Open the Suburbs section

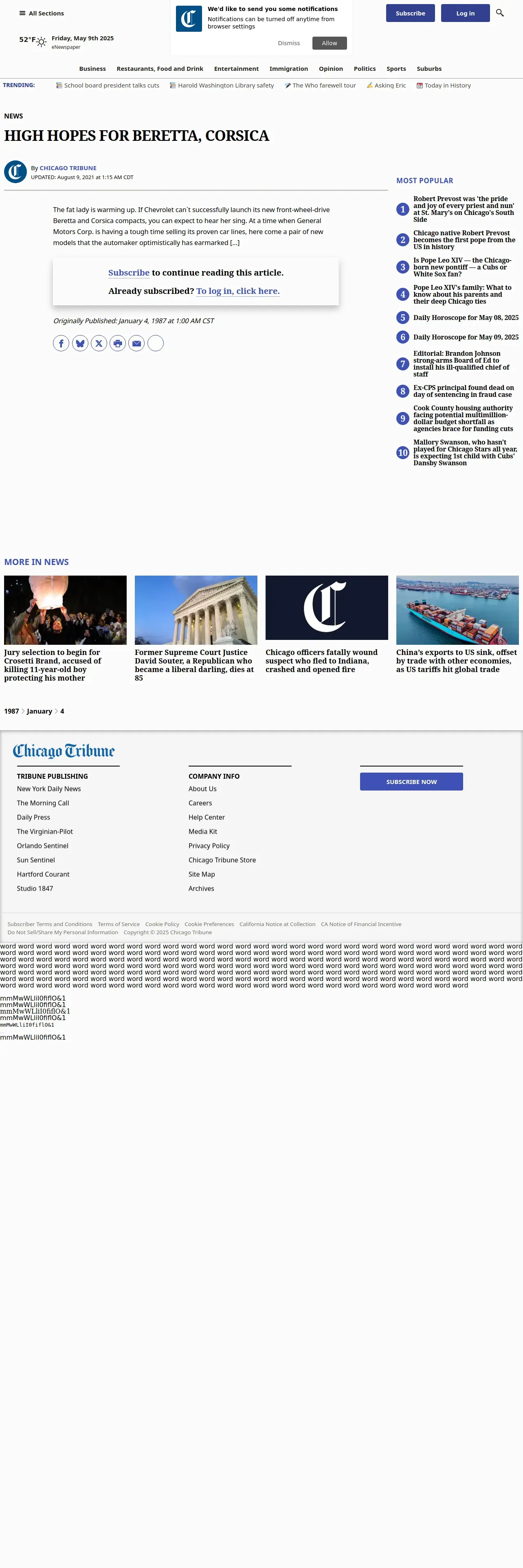pos(429,69)
